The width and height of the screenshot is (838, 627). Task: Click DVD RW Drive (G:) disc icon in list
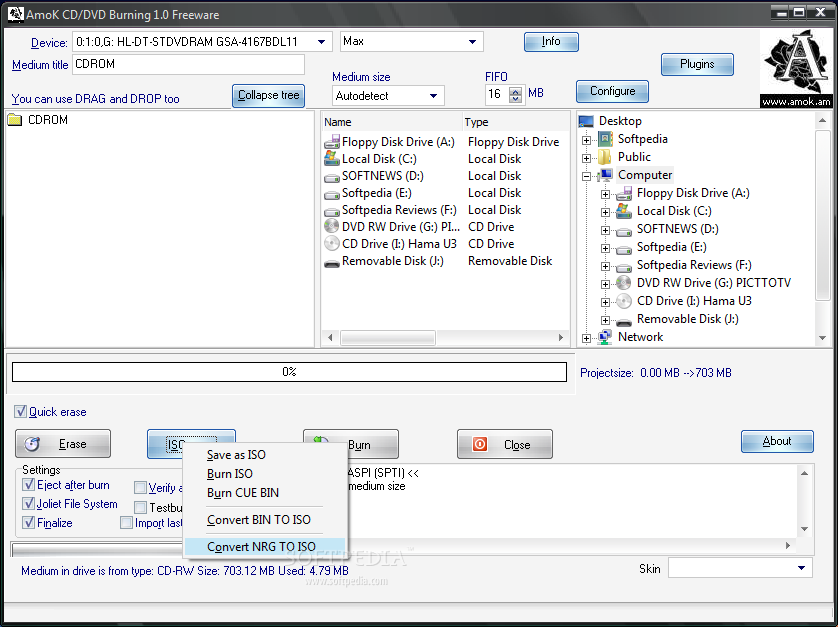pyautogui.click(x=332, y=226)
